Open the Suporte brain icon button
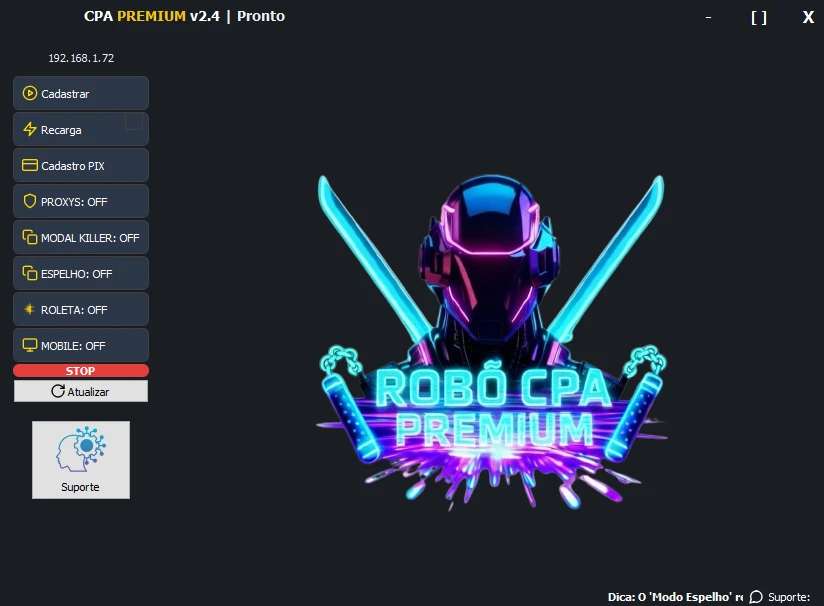The image size is (824, 606). tap(81, 459)
